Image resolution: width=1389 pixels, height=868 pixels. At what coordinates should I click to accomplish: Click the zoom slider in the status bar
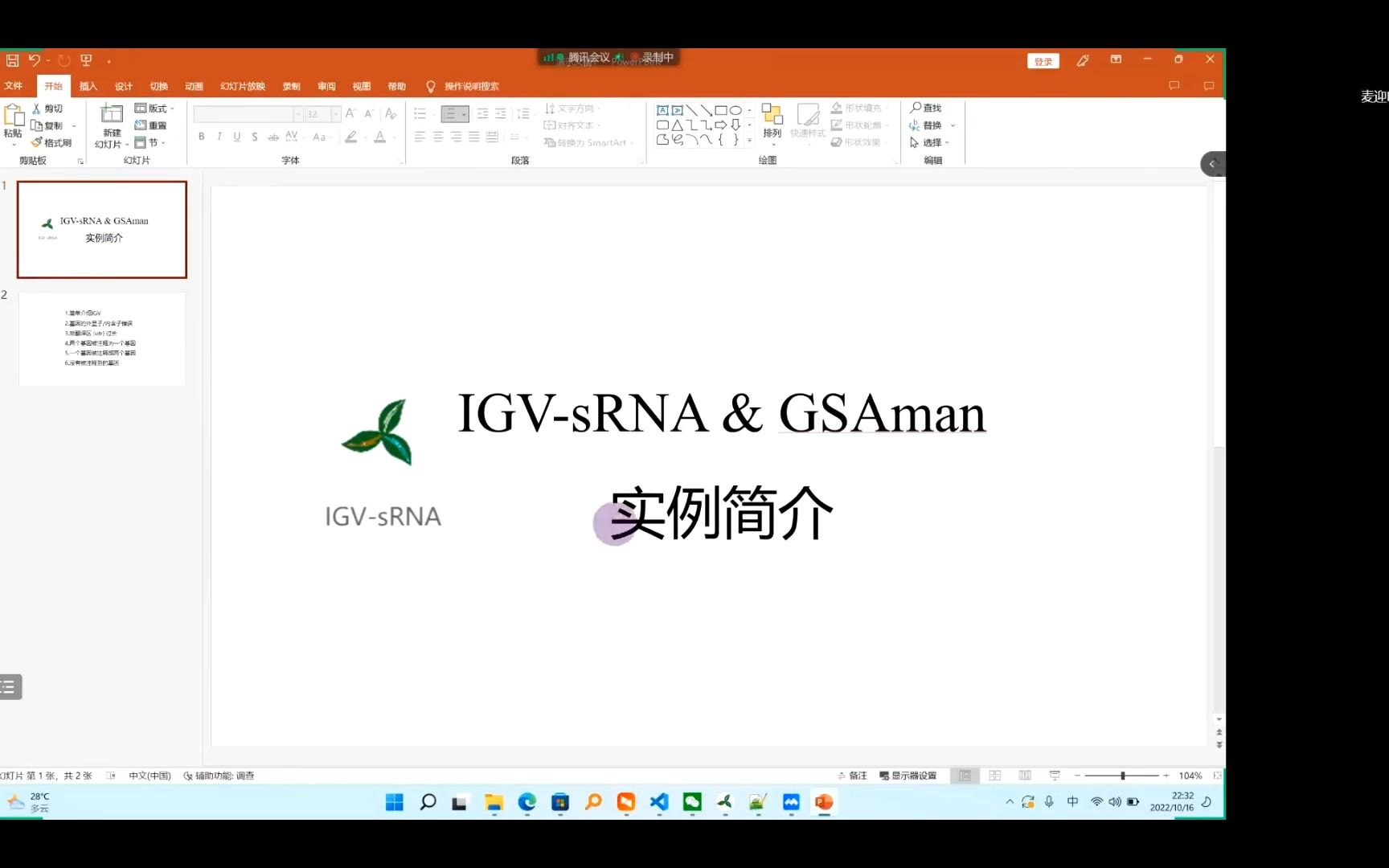click(1122, 776)
